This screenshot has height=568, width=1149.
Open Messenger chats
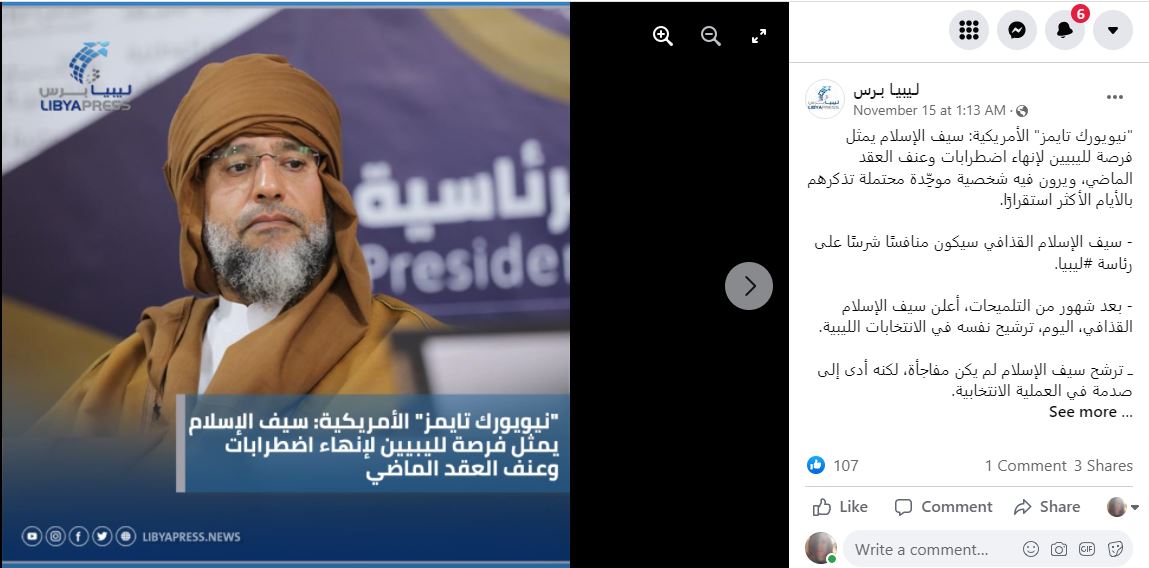1017,30
